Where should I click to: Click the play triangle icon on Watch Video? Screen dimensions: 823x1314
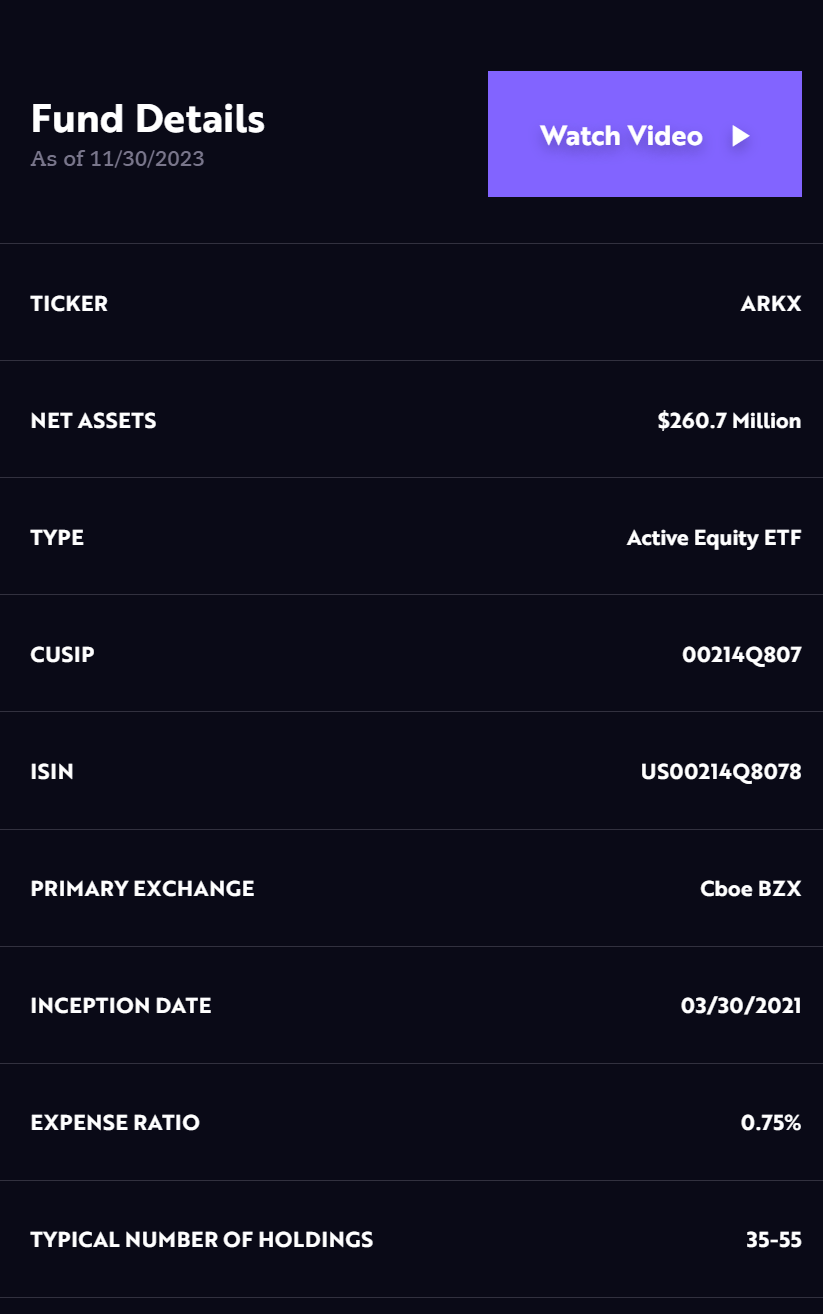[x=739, y=136]
